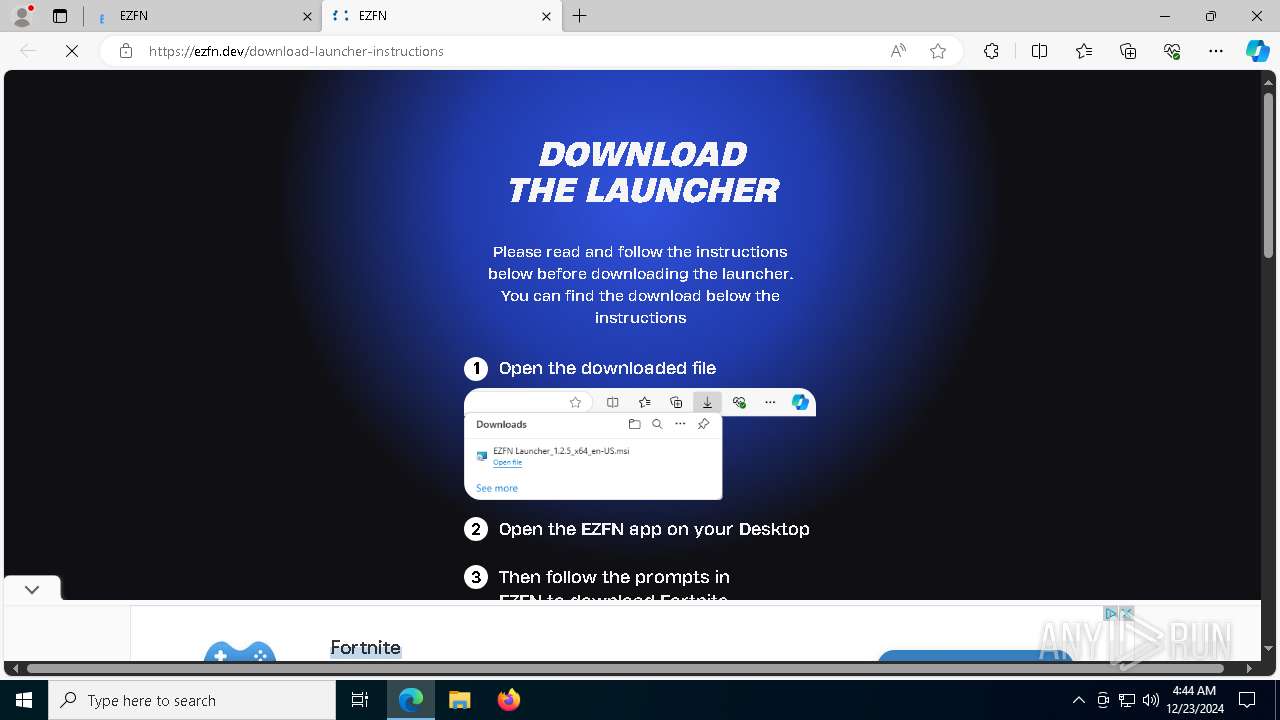Close the first EZFN tab

(307, 16)
